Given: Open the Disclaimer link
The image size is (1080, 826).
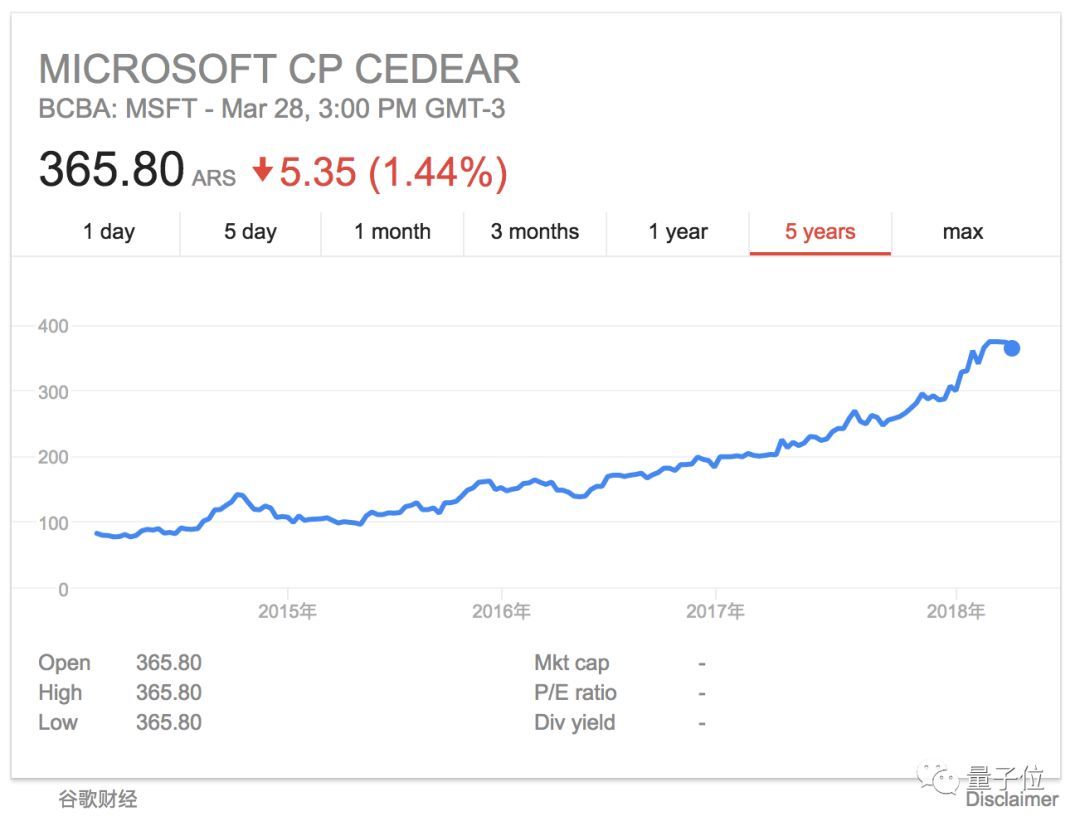Looking at the screenshot, I should (1011, 799).
